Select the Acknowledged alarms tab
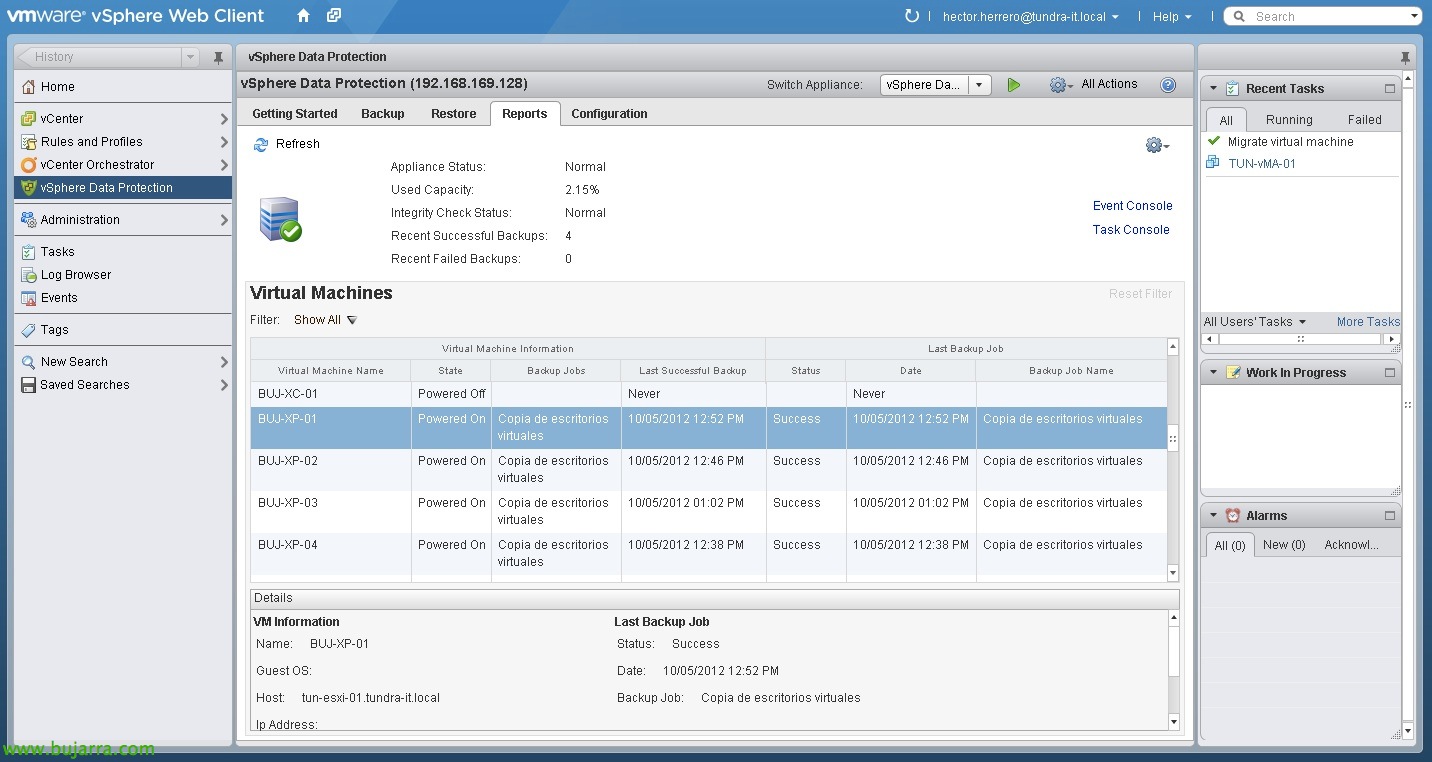This screenshot has width=1432, height=762. [1351, 545]
